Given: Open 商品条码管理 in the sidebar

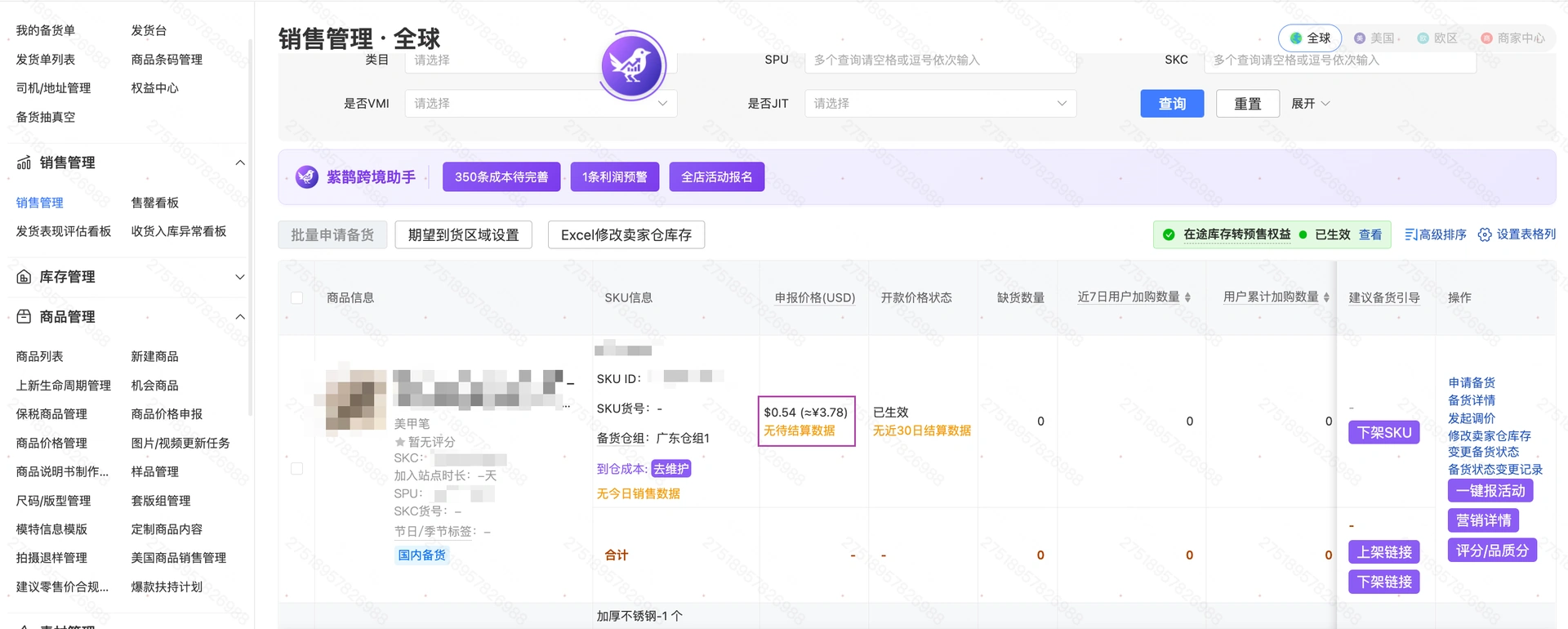Looking at the screenshot, I should (x=167, y=60).
